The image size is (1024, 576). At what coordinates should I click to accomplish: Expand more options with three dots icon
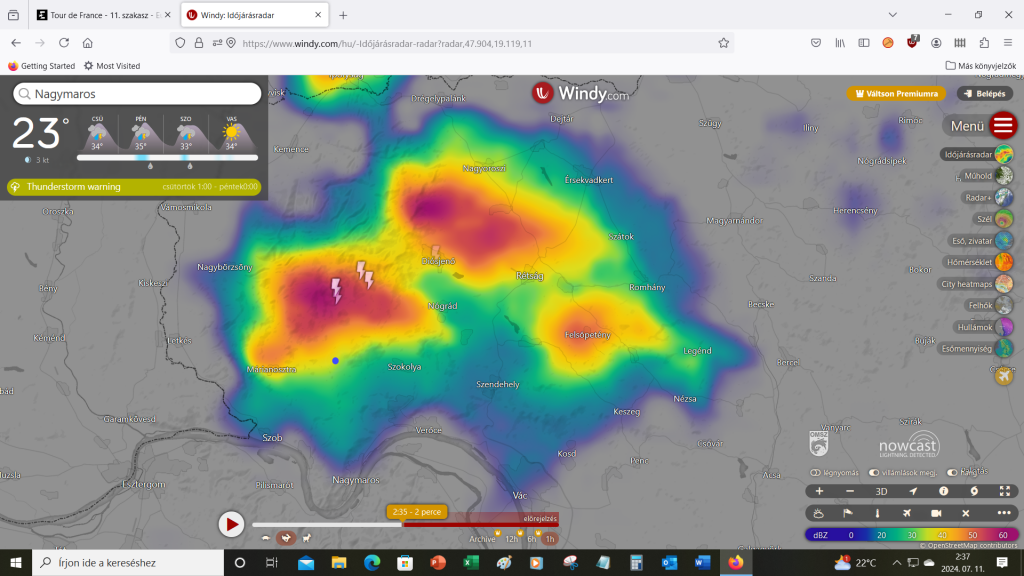click(x=1004, y=513)
